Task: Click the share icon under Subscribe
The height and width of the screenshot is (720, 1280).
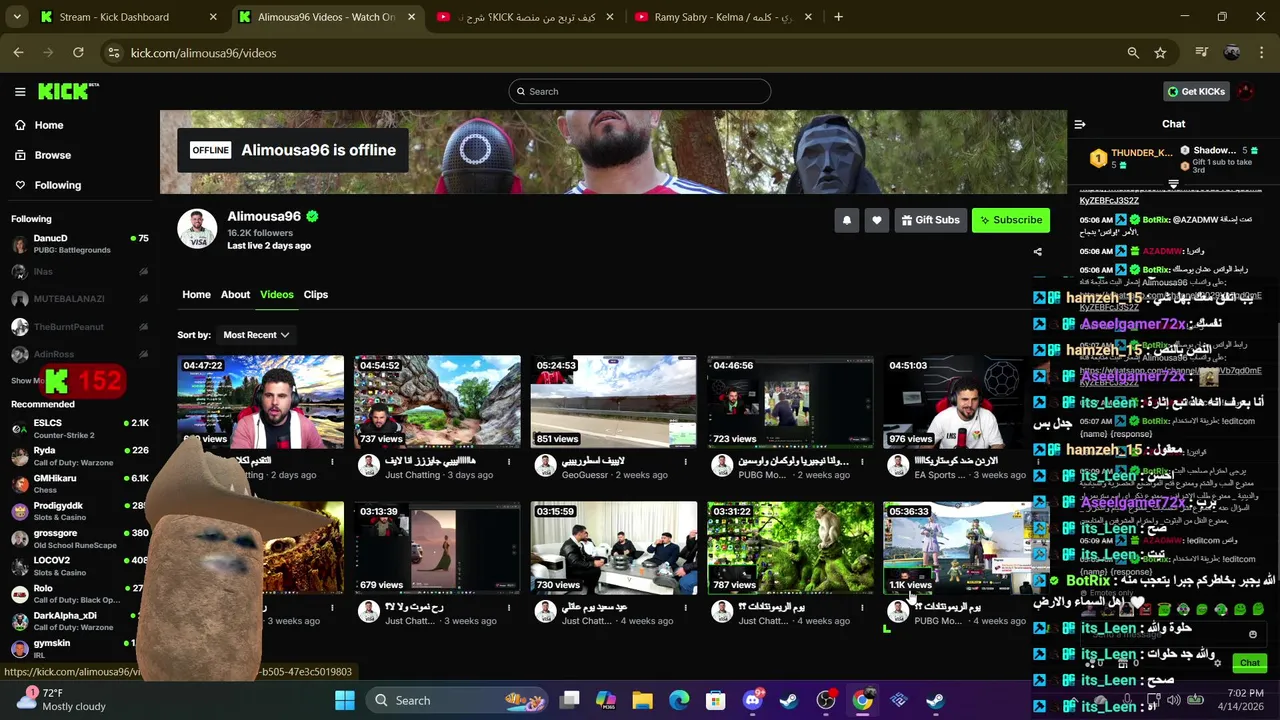Action: pyautogui.click(x=1037, y=252)
